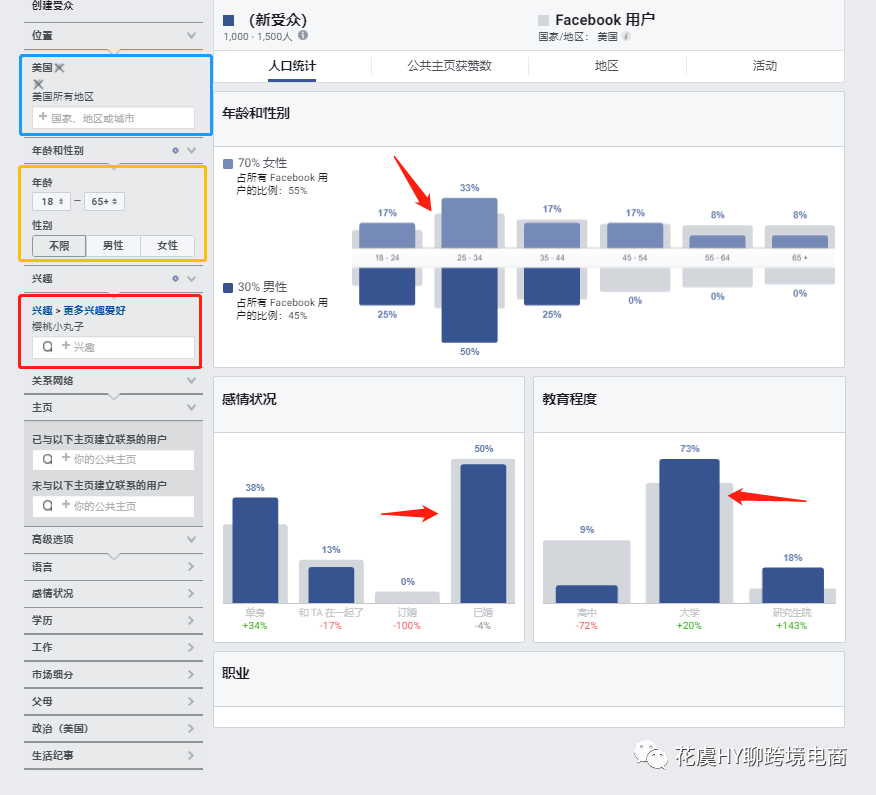Click the 研究生院 18% bar

(x=793, y=585)
